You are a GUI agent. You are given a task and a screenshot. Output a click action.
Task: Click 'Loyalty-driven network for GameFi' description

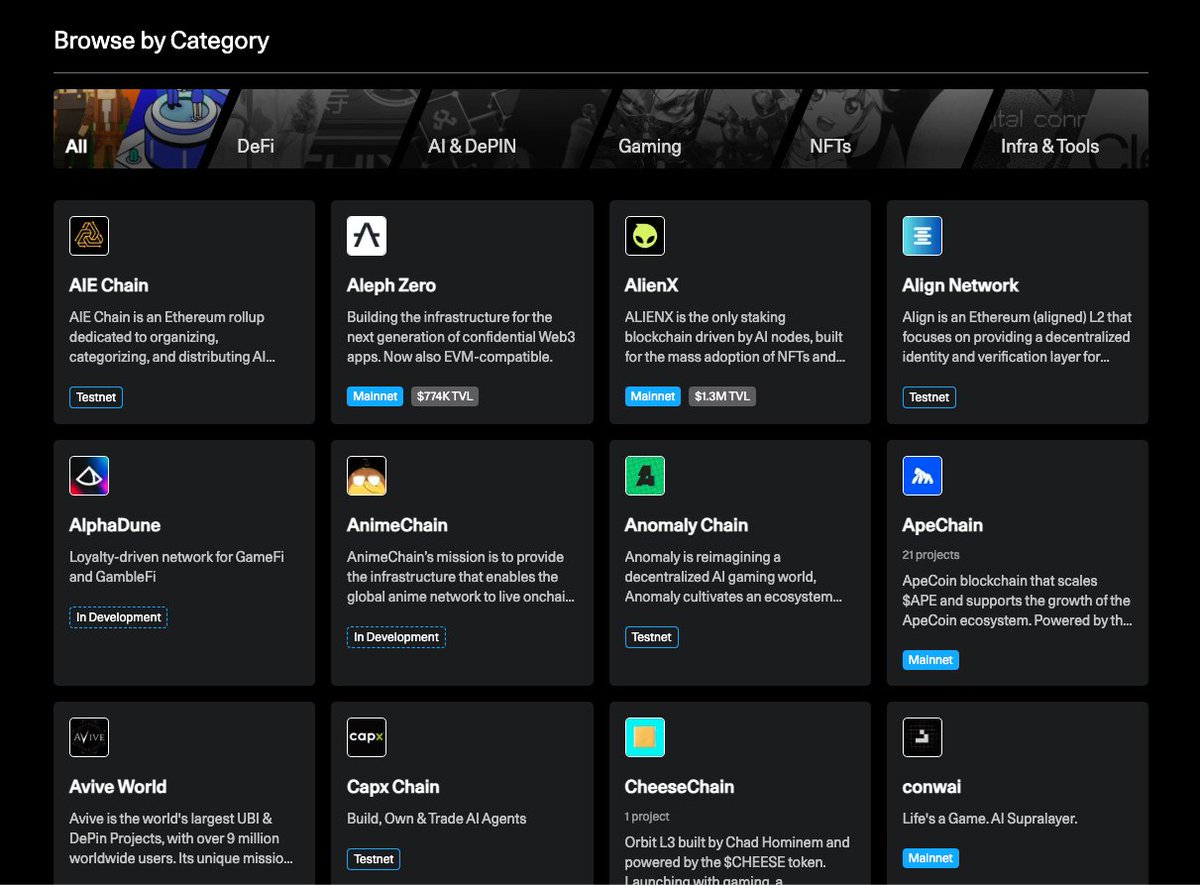pos(176,567)
